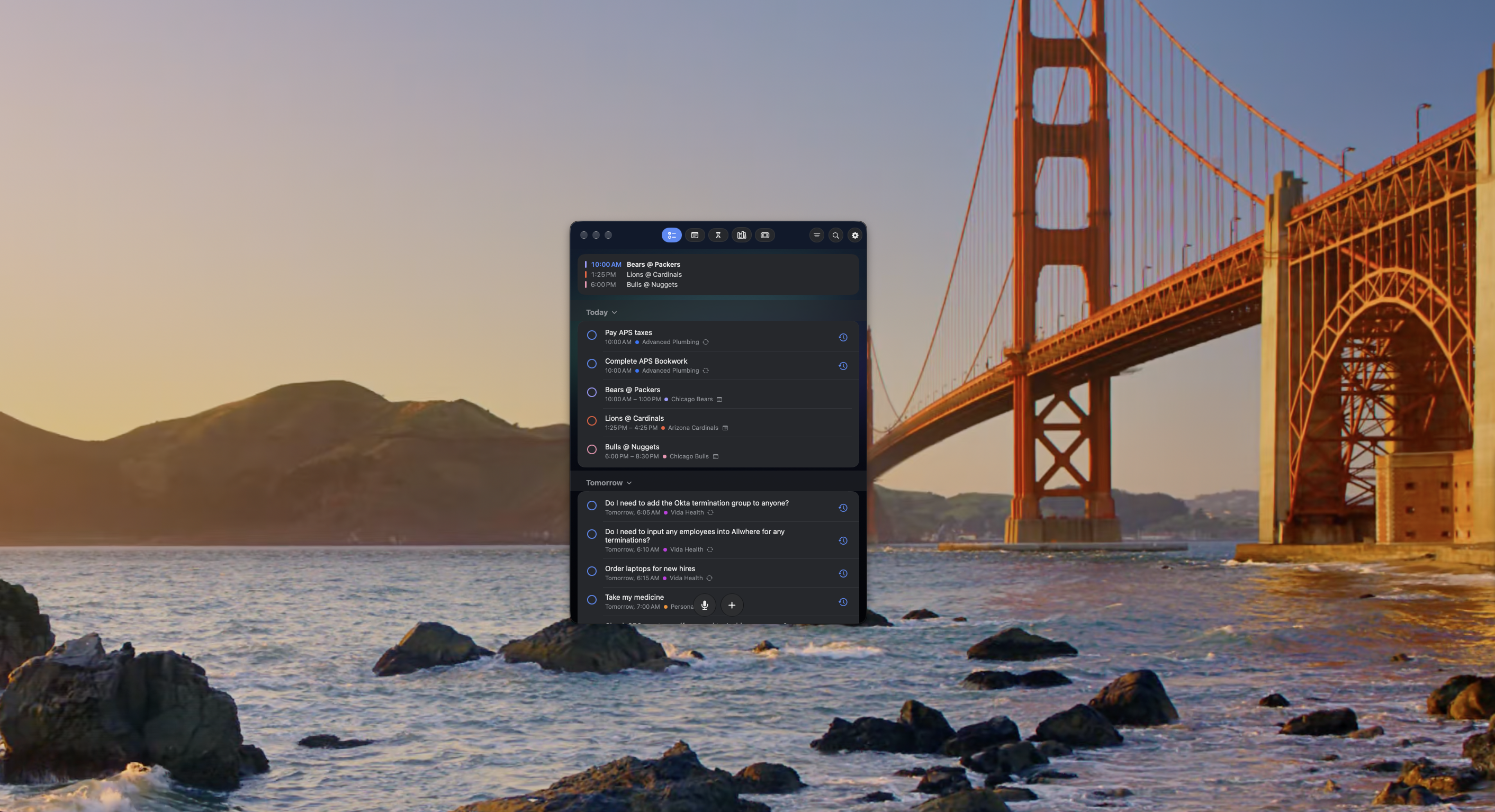This screenshot has width=1495, height=812.
Task: Snooze Order laptops for new hires
Action: coord(843,573)
